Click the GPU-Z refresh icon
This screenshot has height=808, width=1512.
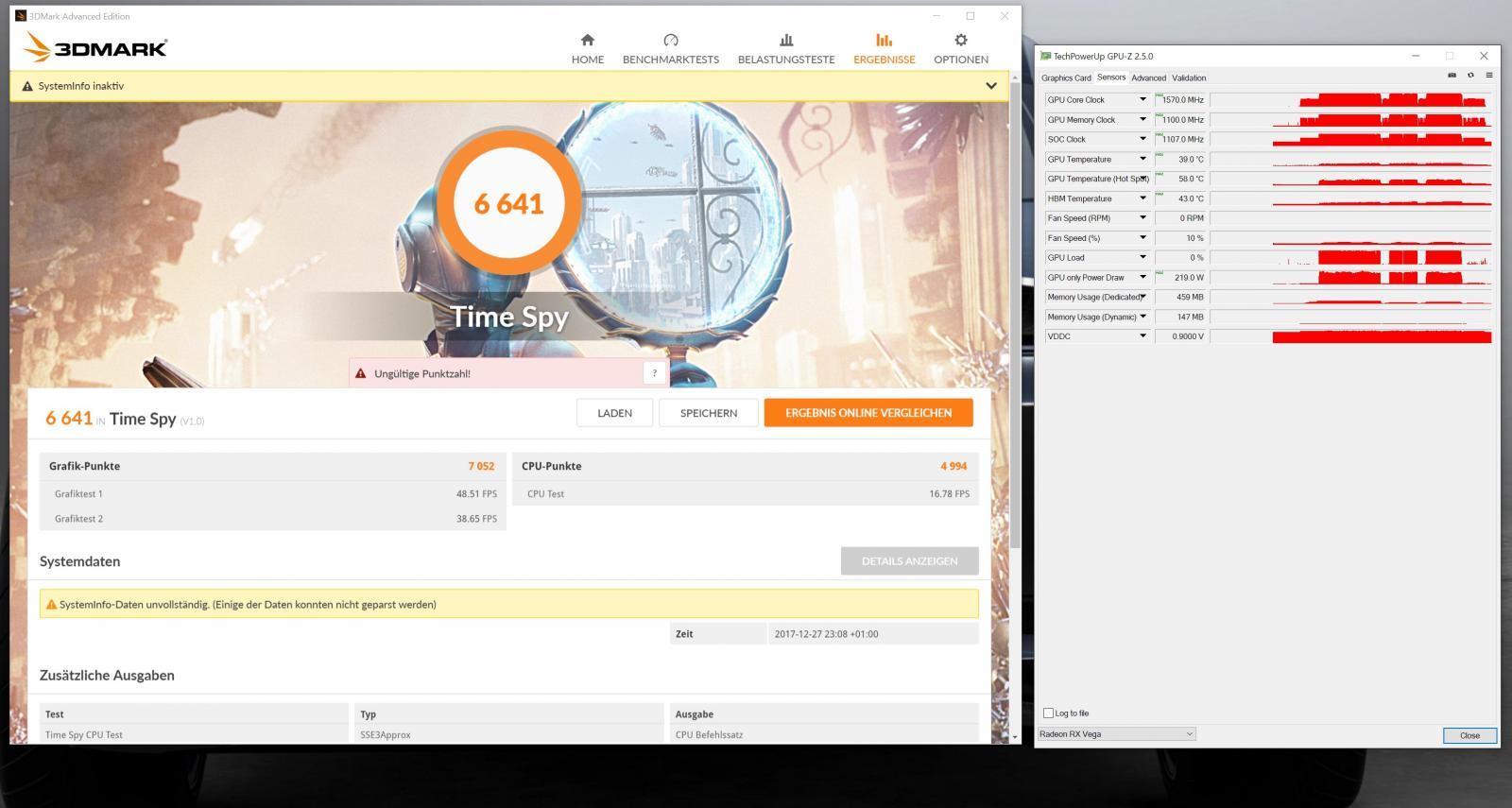(x=1470, y=76)
